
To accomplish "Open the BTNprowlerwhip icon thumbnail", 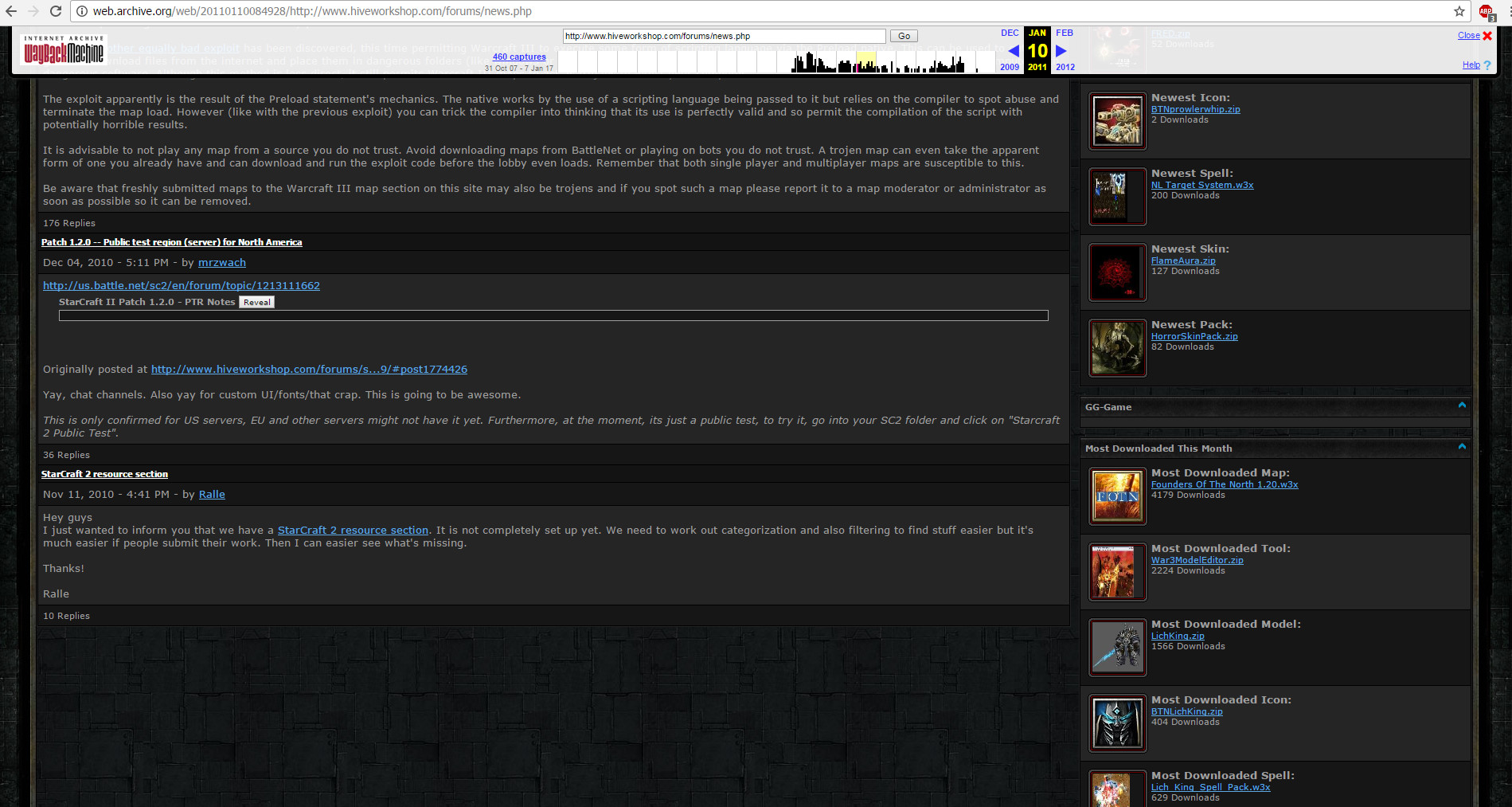I will coord(1118,121).
